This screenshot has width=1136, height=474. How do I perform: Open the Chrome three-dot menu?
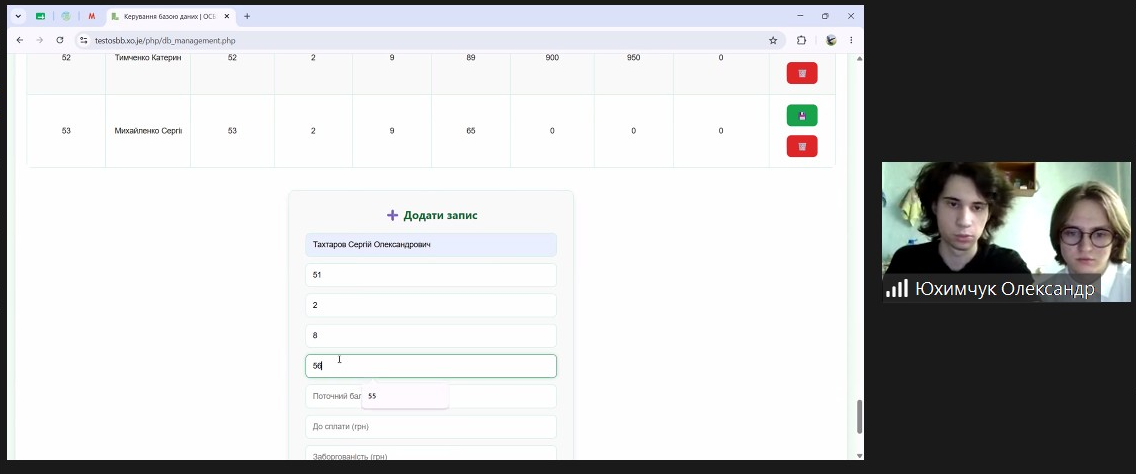tap(851, 41)
